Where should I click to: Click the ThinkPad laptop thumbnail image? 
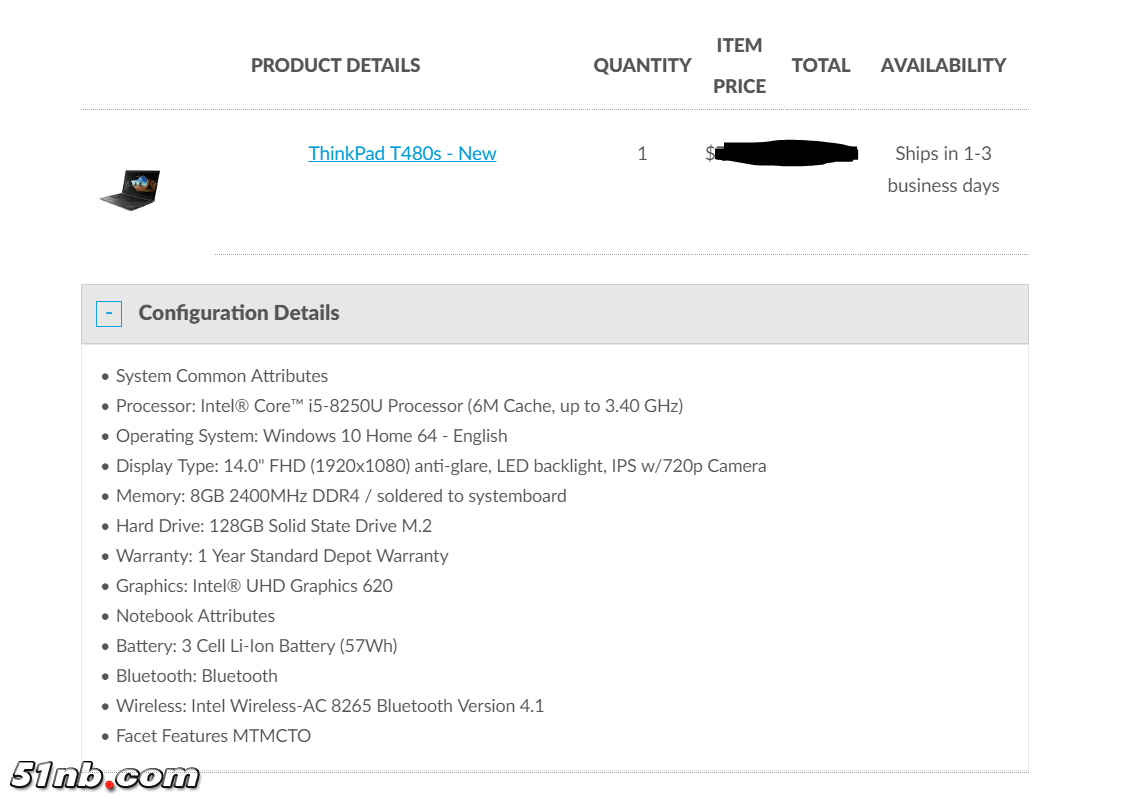tap(130, 189)
